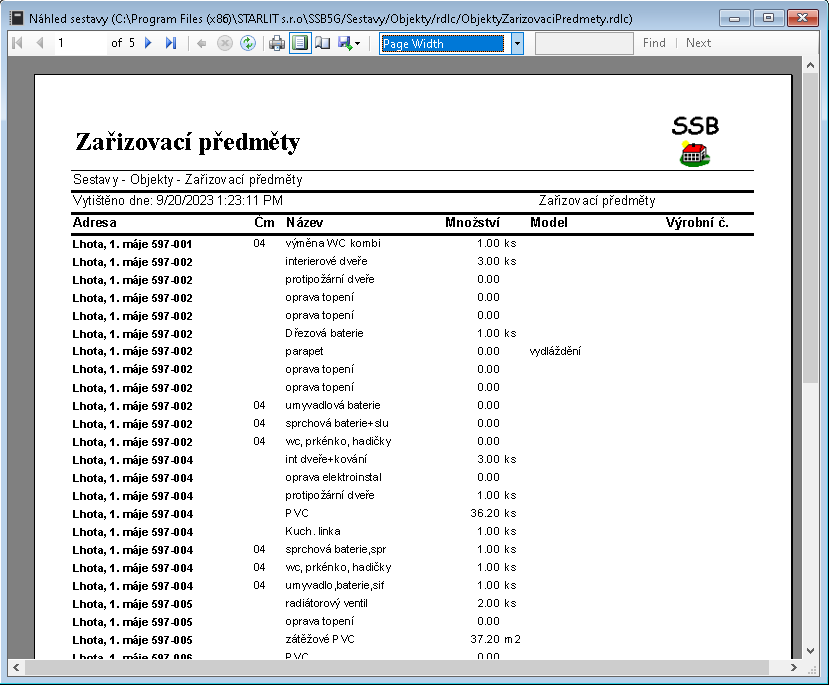
Task: Maximize the Náhled sestavy window
Action: click(769, 17)
